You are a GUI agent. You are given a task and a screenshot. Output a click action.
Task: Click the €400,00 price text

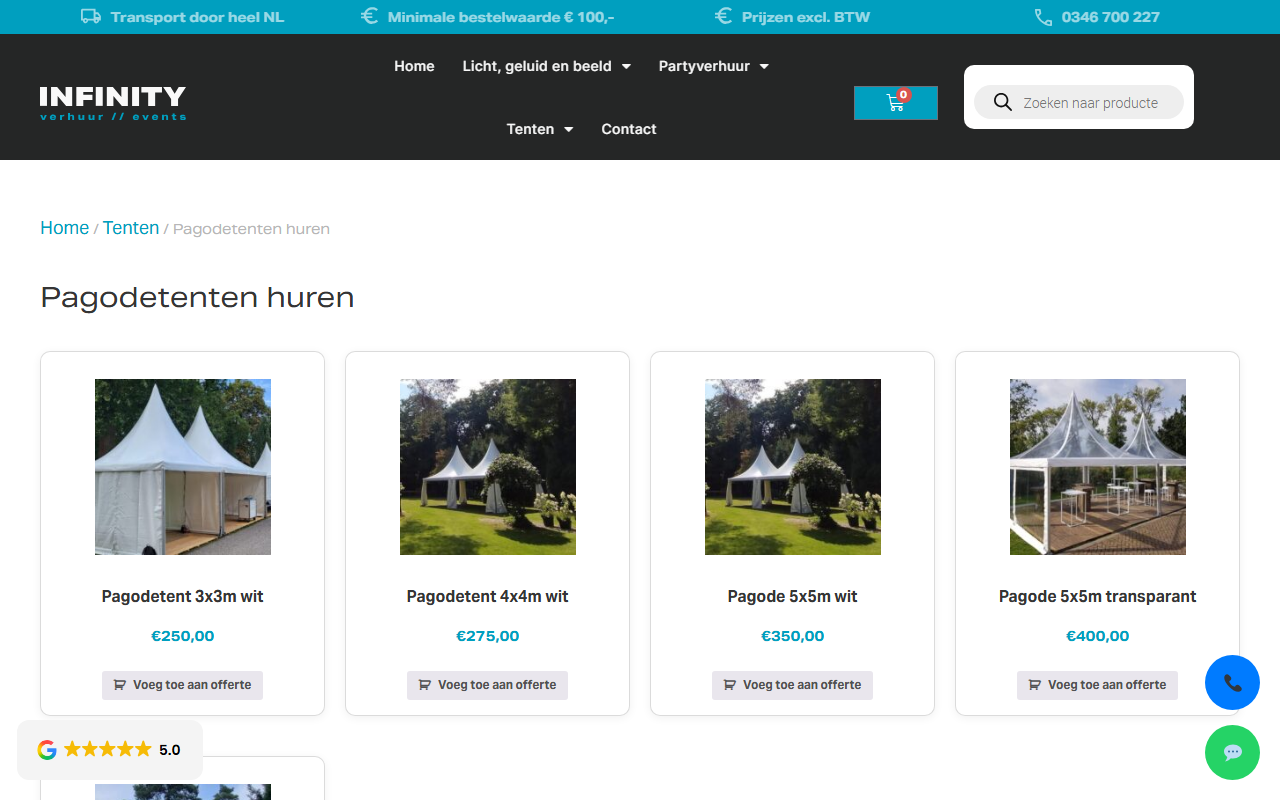point(1098,636)
